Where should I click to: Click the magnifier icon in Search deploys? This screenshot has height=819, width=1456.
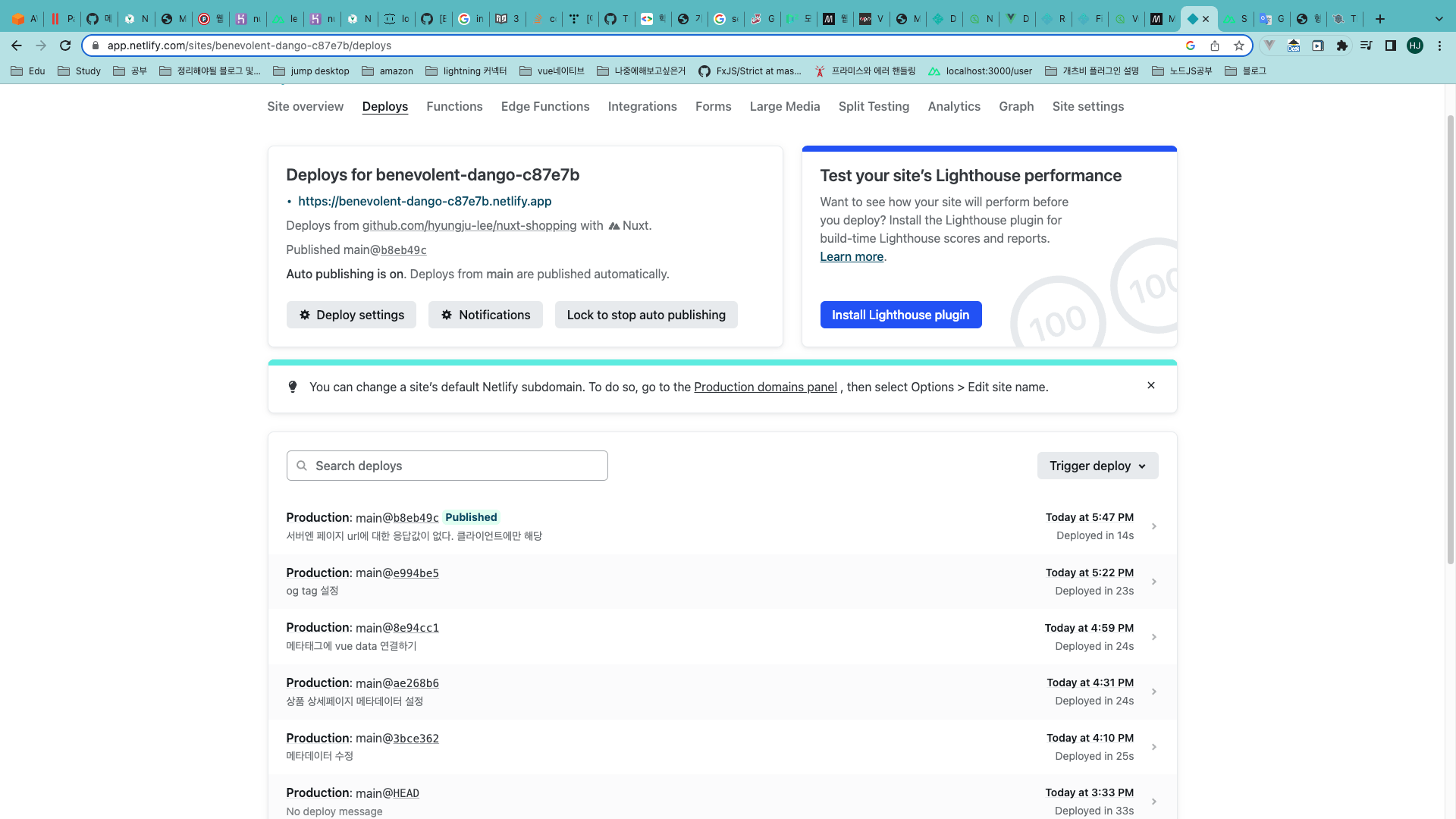(302, 466)
